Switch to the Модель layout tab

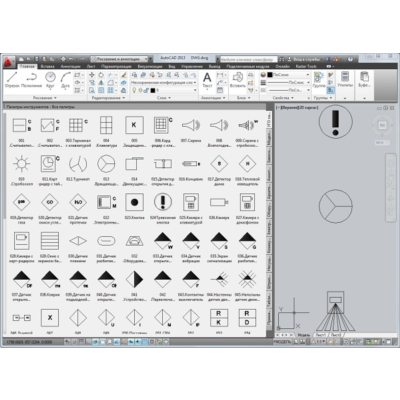click(x=304, y=335)
